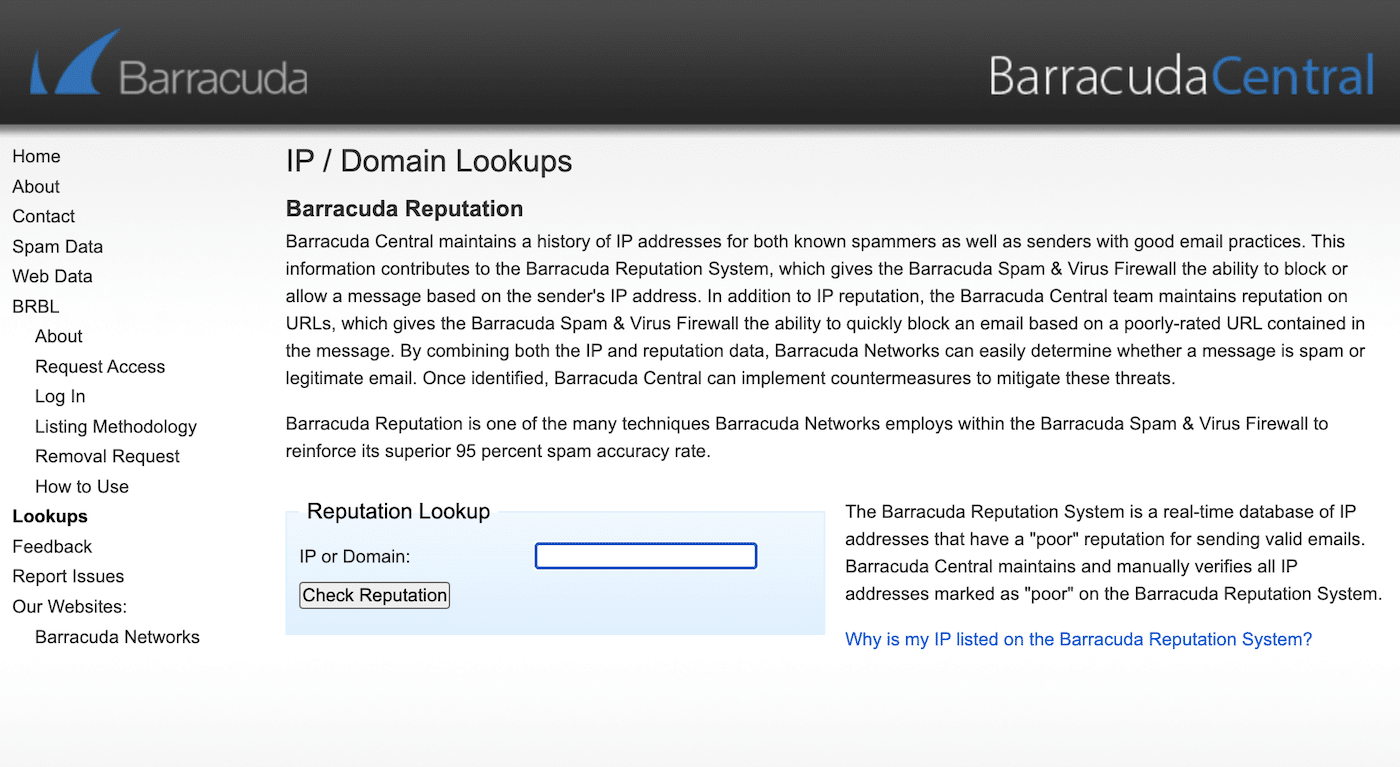Navigate to Spam Data
Viewport: 1400px width, 767px height.
57,246
